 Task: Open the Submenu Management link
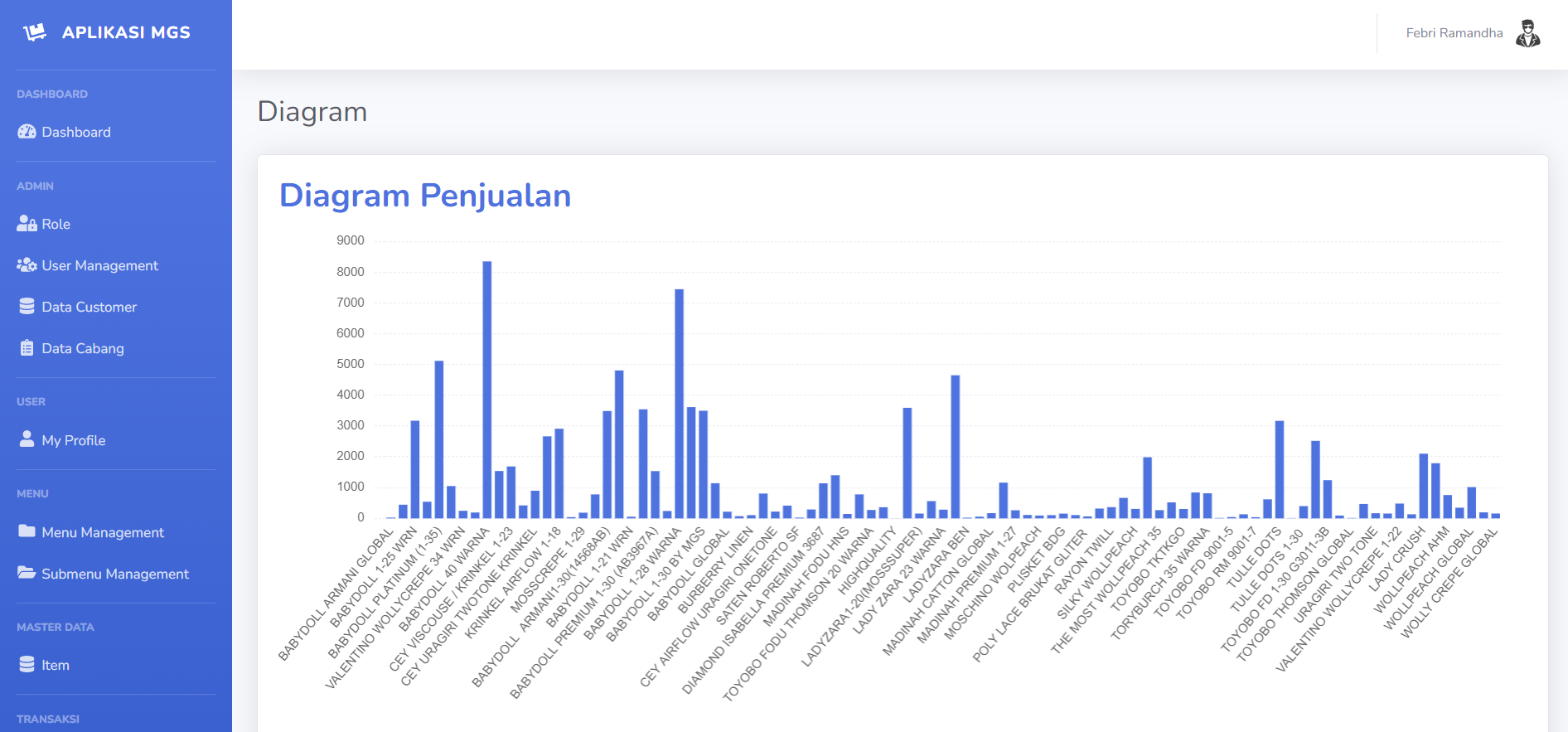pos(116,574)
